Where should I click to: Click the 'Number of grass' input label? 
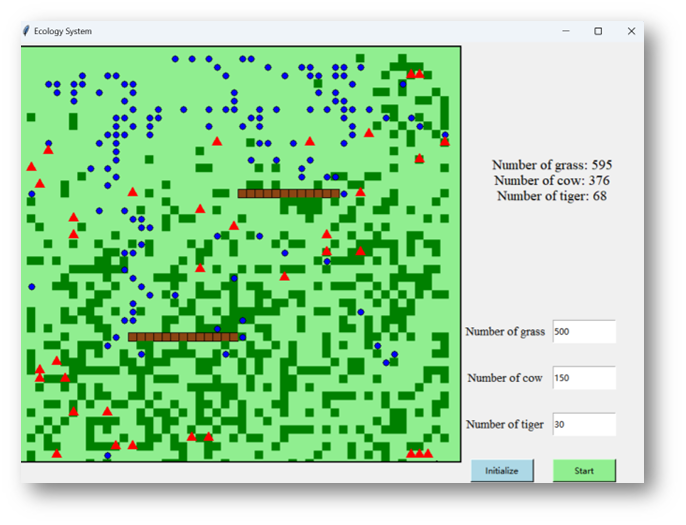tap(505, 332)
